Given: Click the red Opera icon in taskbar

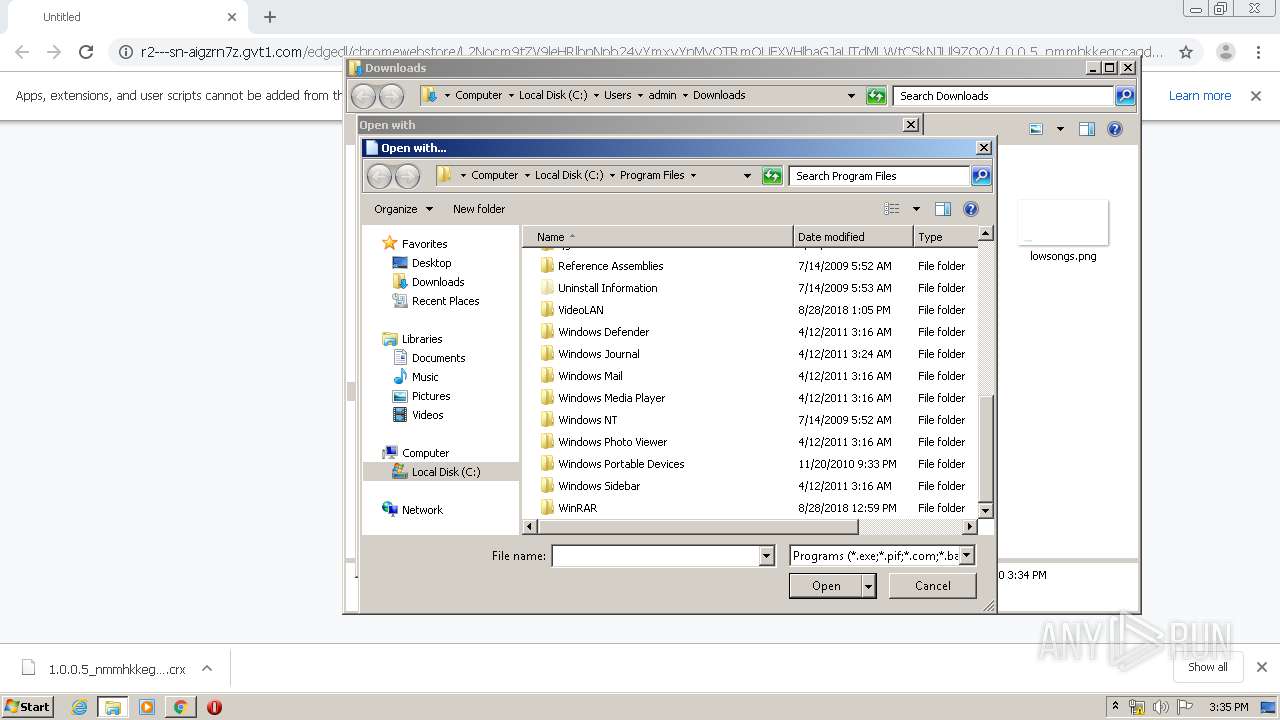Looking at the screenshot, I should pos(214,707).
